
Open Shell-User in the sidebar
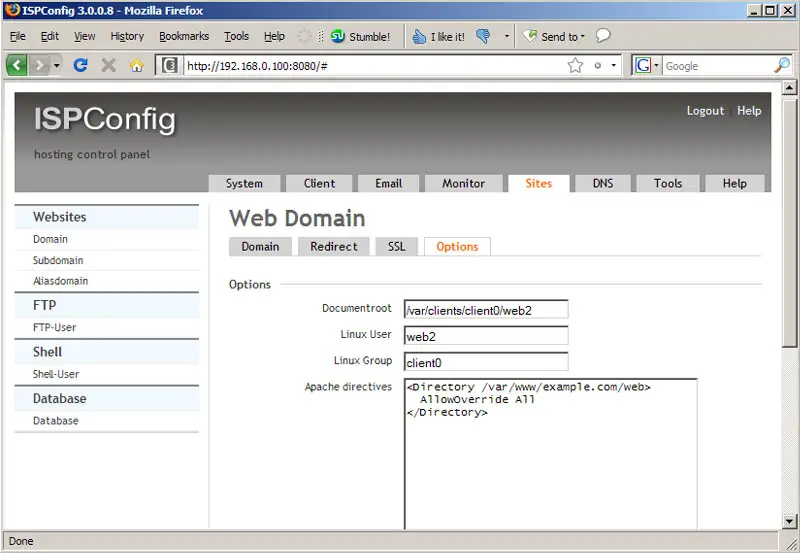(56, 374)
